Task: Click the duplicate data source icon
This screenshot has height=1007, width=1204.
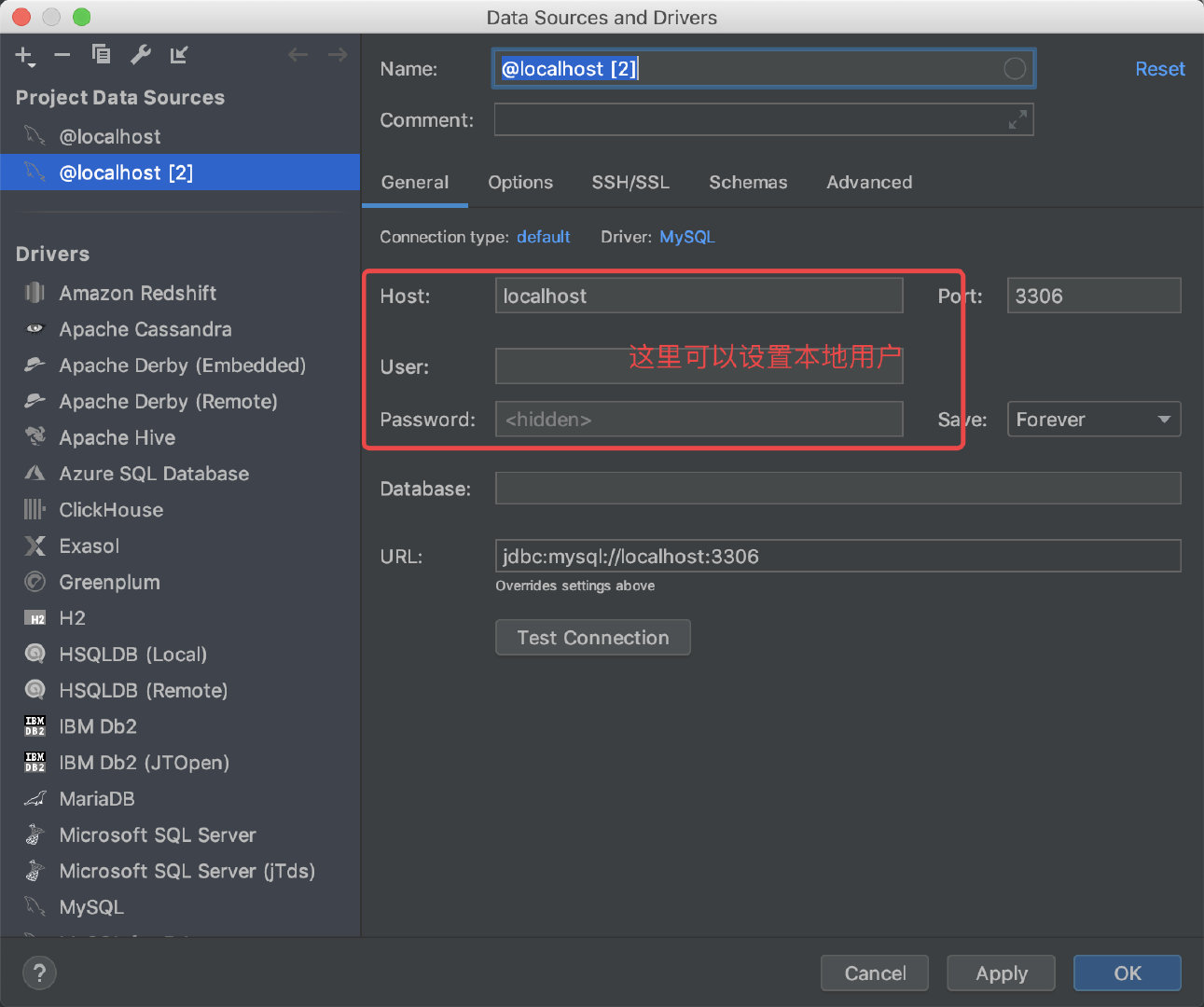Action: pyautogui.click(x=101, y=55)
